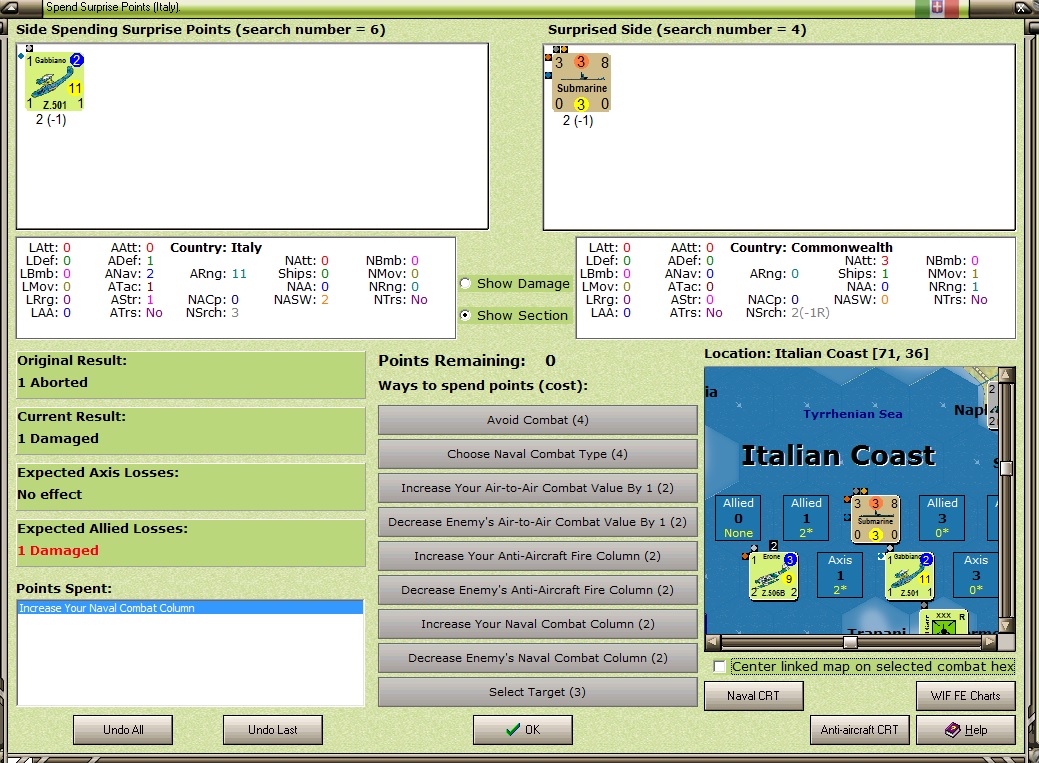
Task: Select the Show Section radio button
Action: (x=466, y=316)
